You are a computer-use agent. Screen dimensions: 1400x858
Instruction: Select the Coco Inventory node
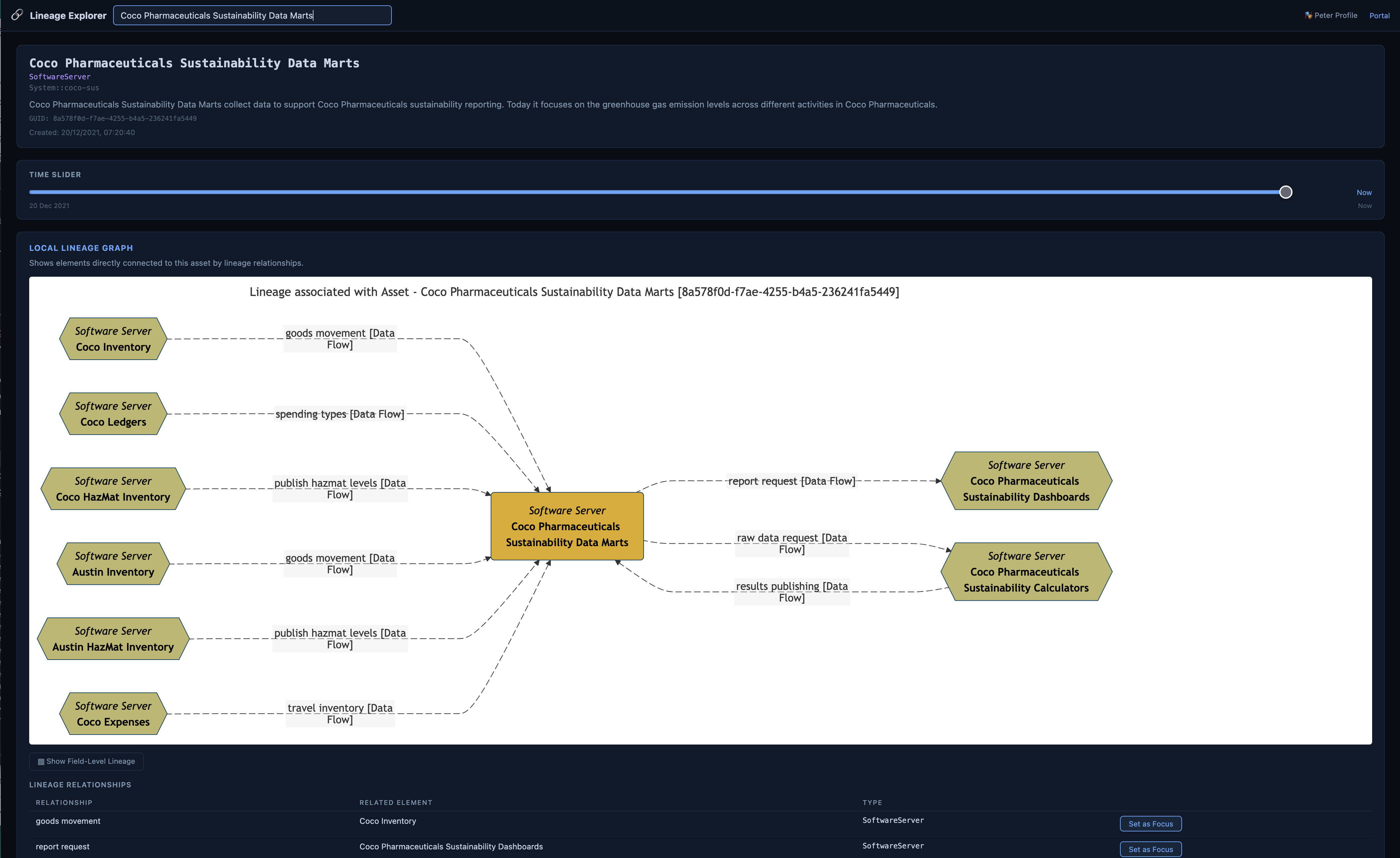pos(113,339)
